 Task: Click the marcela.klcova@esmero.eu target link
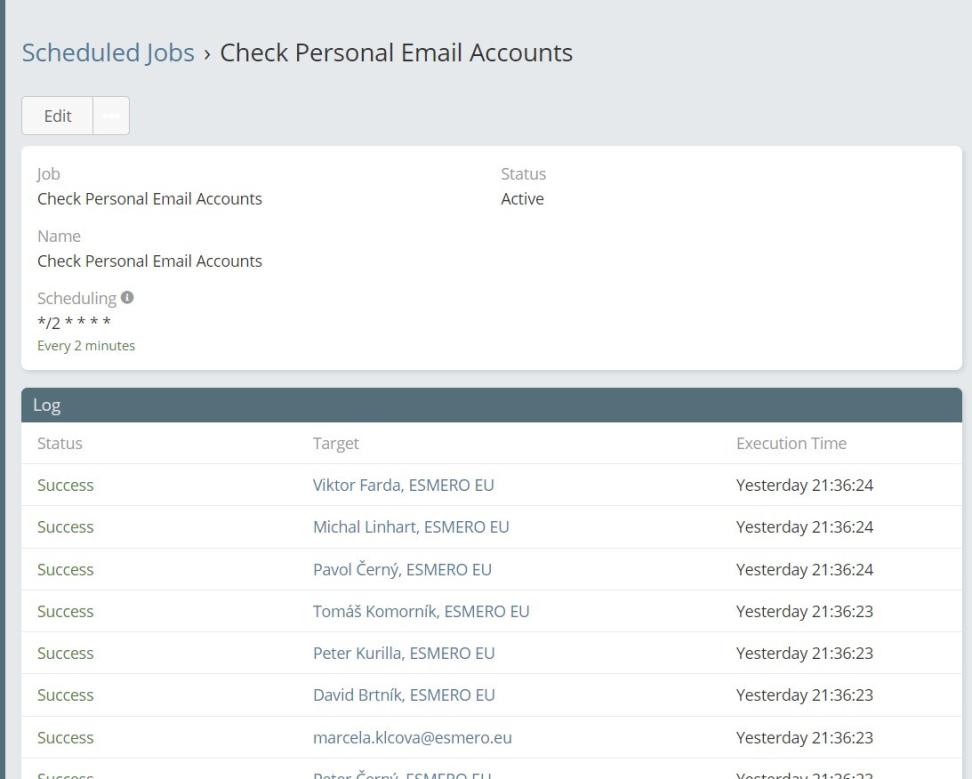click(413, 738)
